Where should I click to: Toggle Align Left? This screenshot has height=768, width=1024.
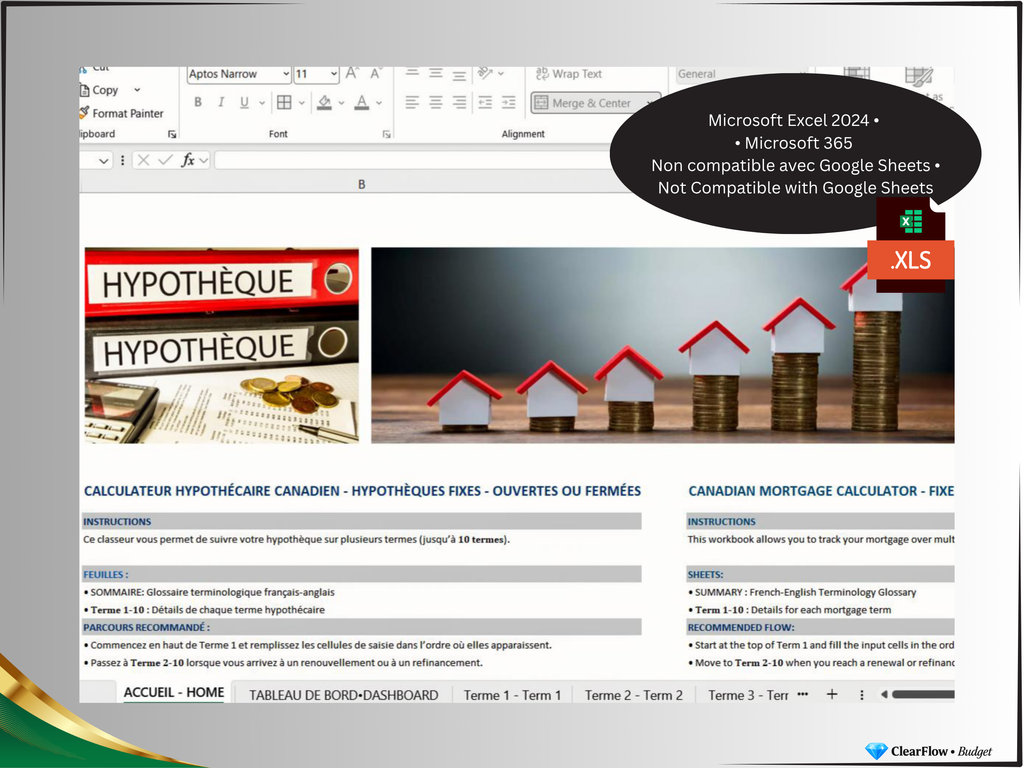(x=412, y=103)
